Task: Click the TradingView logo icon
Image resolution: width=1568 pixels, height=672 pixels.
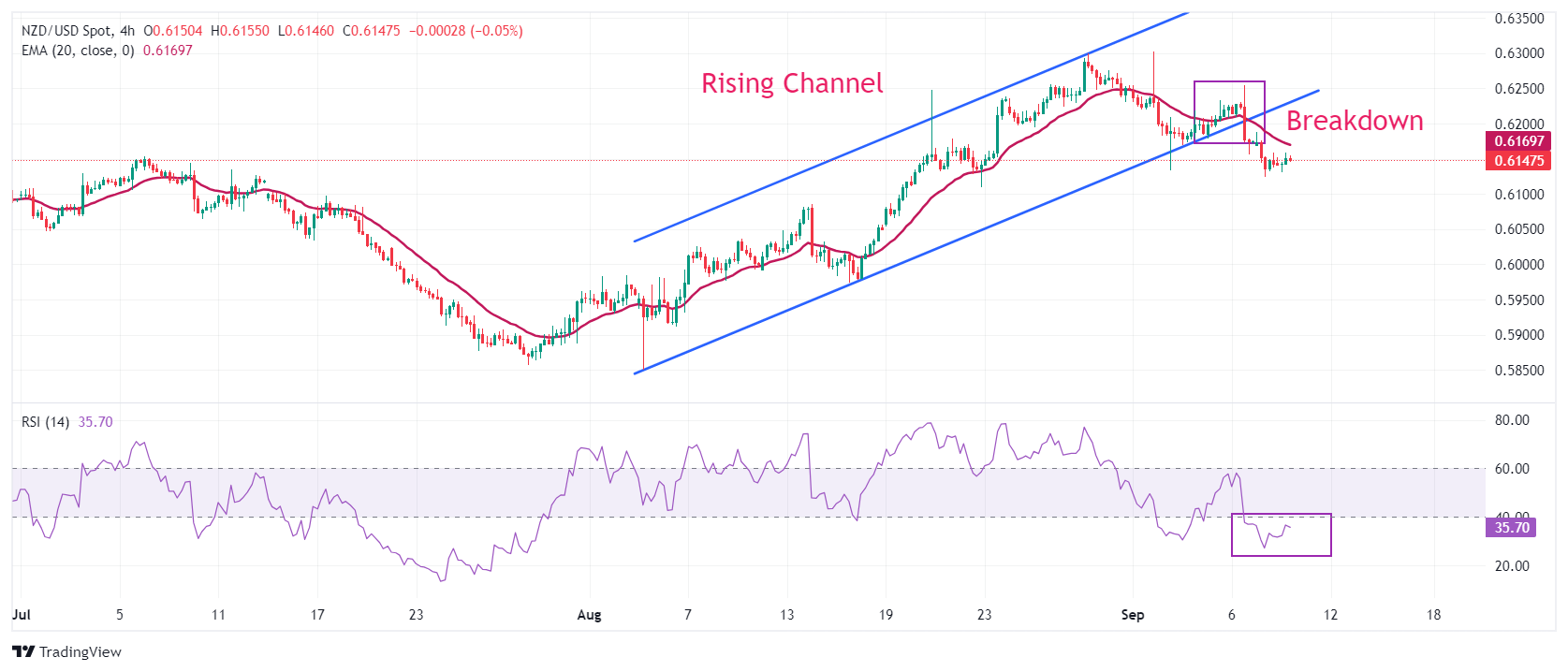Action: tap(23, 651)
